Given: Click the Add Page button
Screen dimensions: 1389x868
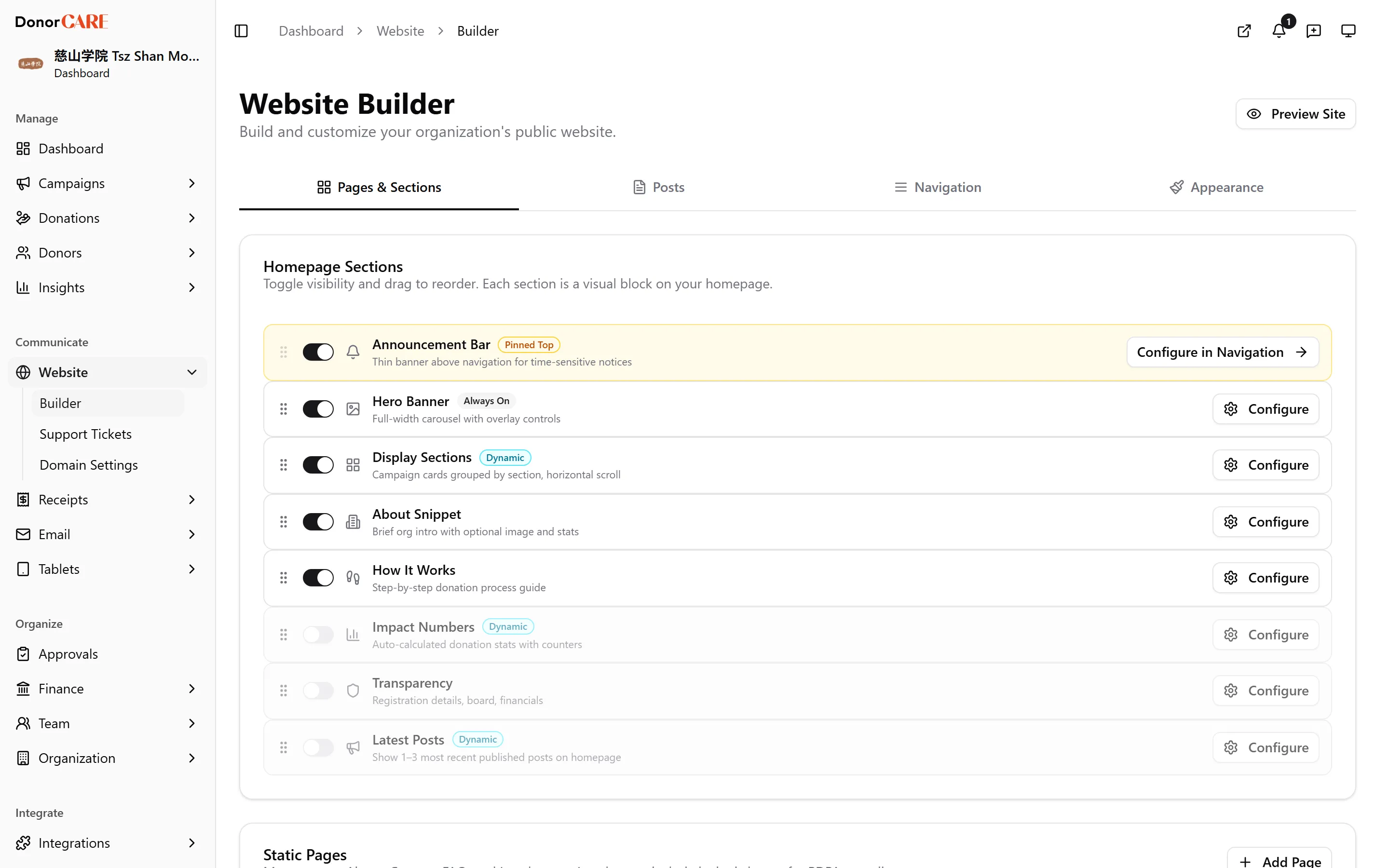Looking at the screenshot, I should 1280,860.
